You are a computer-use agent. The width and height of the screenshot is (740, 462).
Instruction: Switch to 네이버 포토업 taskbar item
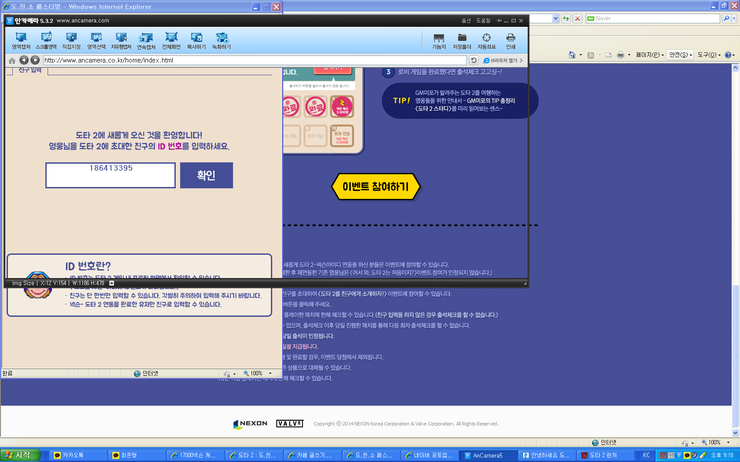tap(429, 455)
